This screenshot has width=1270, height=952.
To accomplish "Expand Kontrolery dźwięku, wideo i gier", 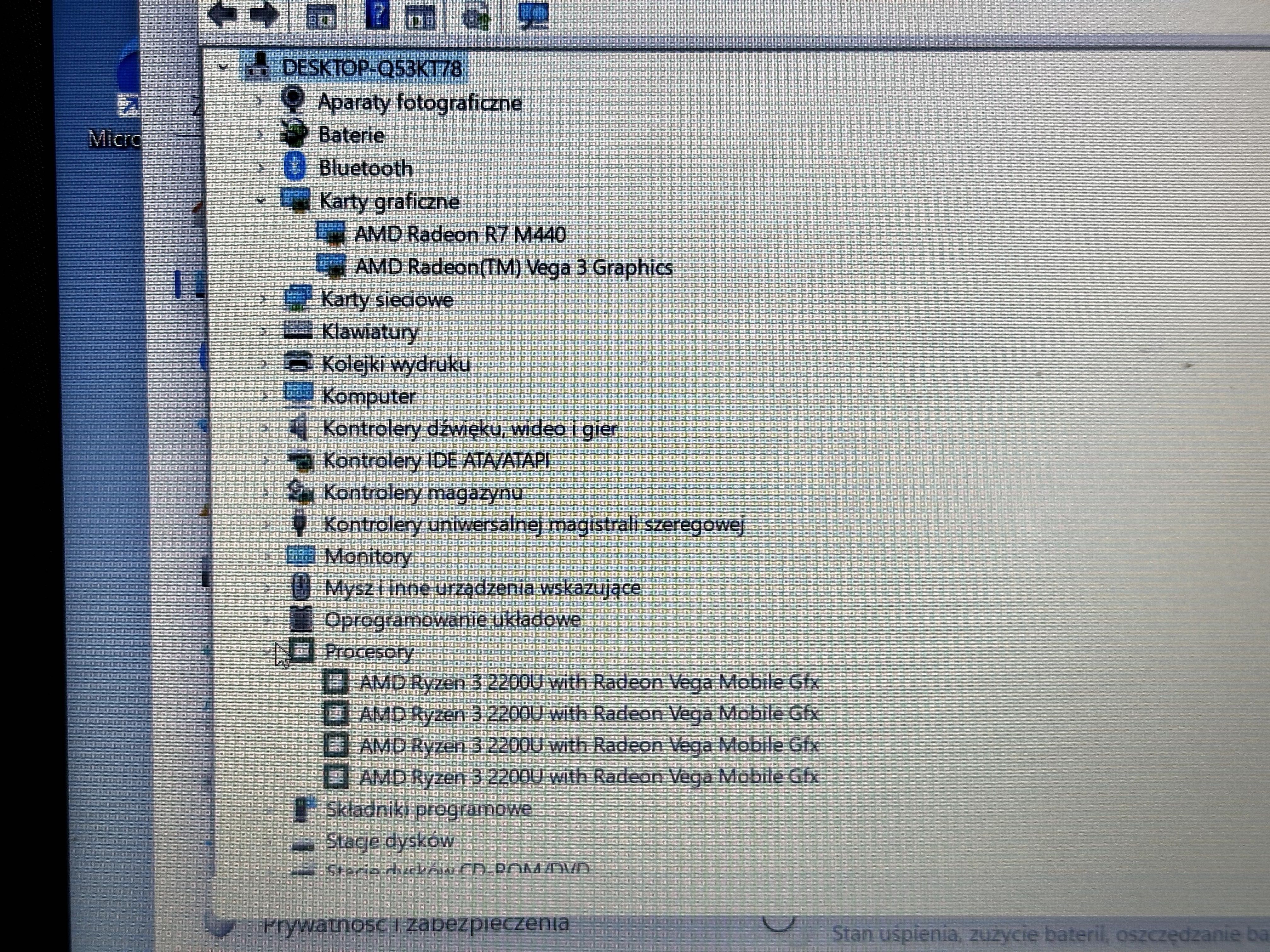I will [x=265, y=428].
